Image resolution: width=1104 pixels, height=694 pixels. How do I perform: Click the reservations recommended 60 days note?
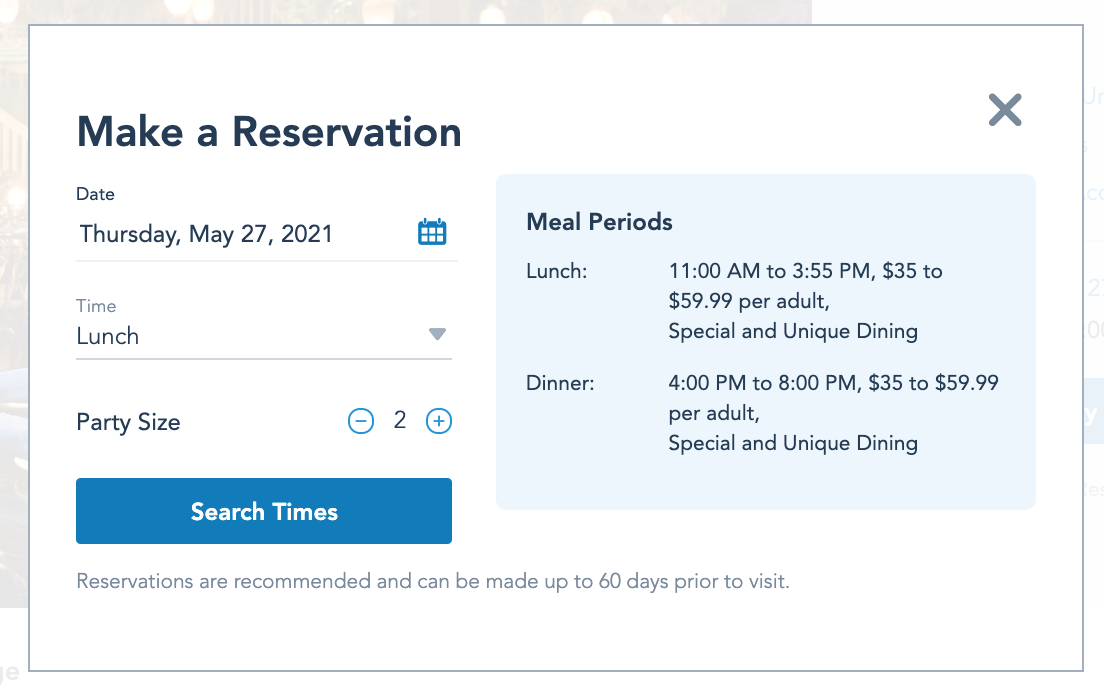coord(433,581)
